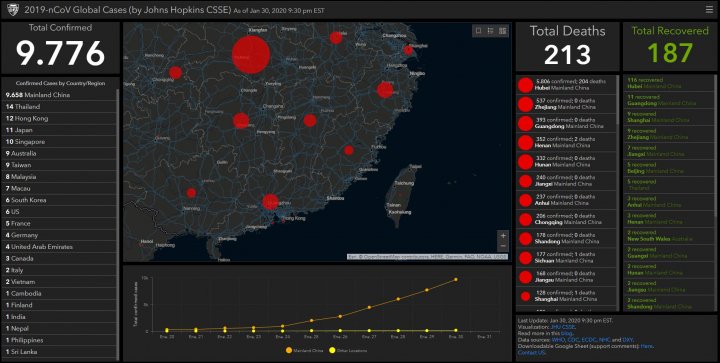The width and height of the screenshot is (720, 363).
Task: Select '5 recovered Beijing' row
Action: point(669,168)
